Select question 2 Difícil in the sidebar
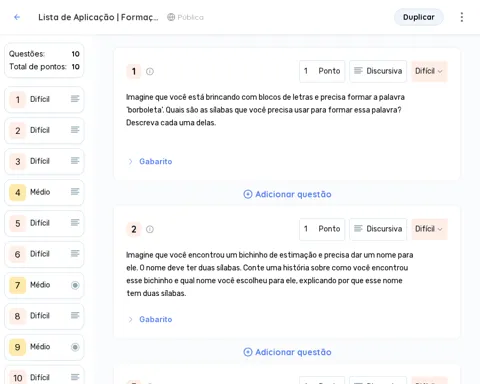 [44, 130]
